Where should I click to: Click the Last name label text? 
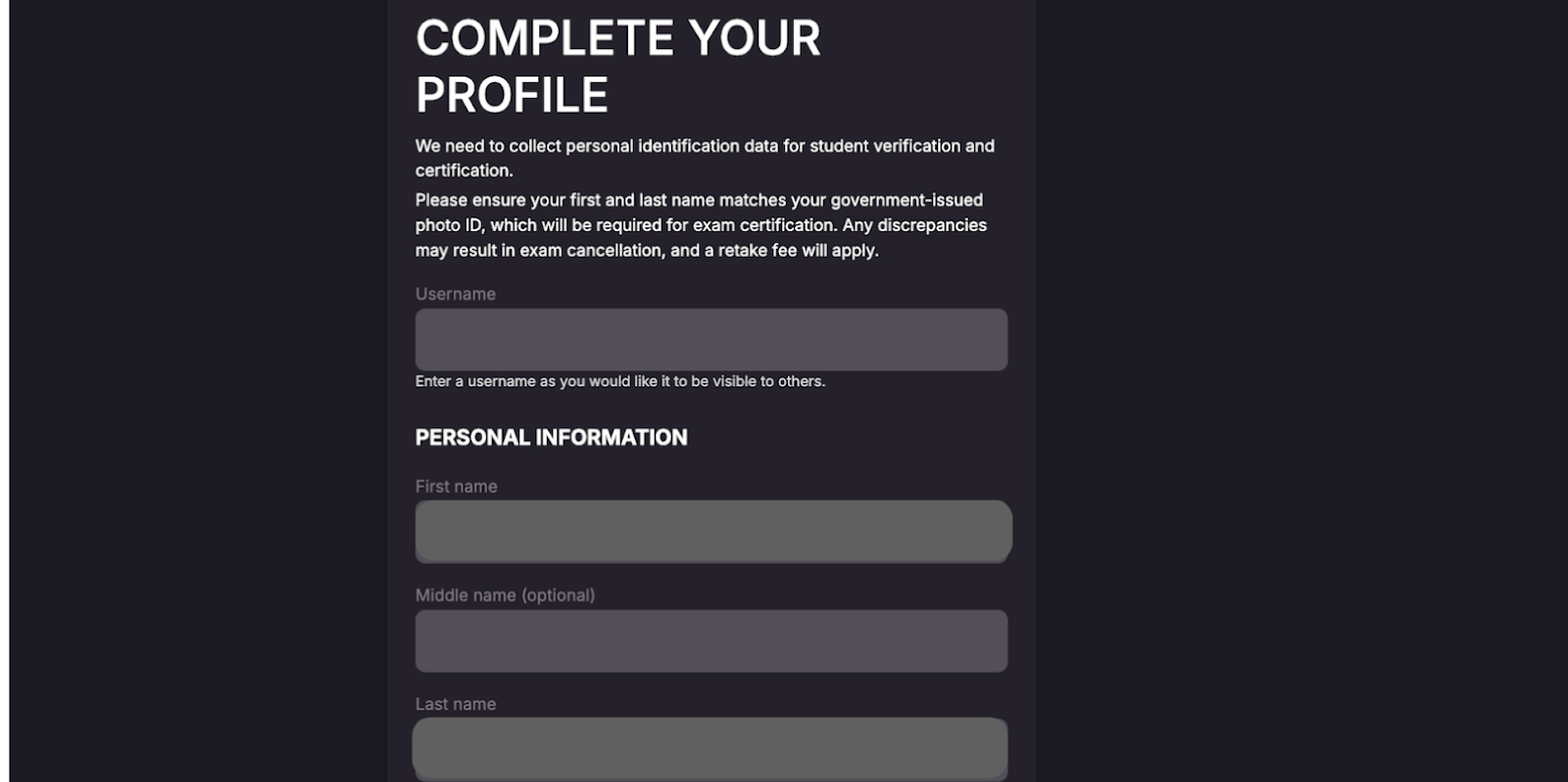(455, 704)
